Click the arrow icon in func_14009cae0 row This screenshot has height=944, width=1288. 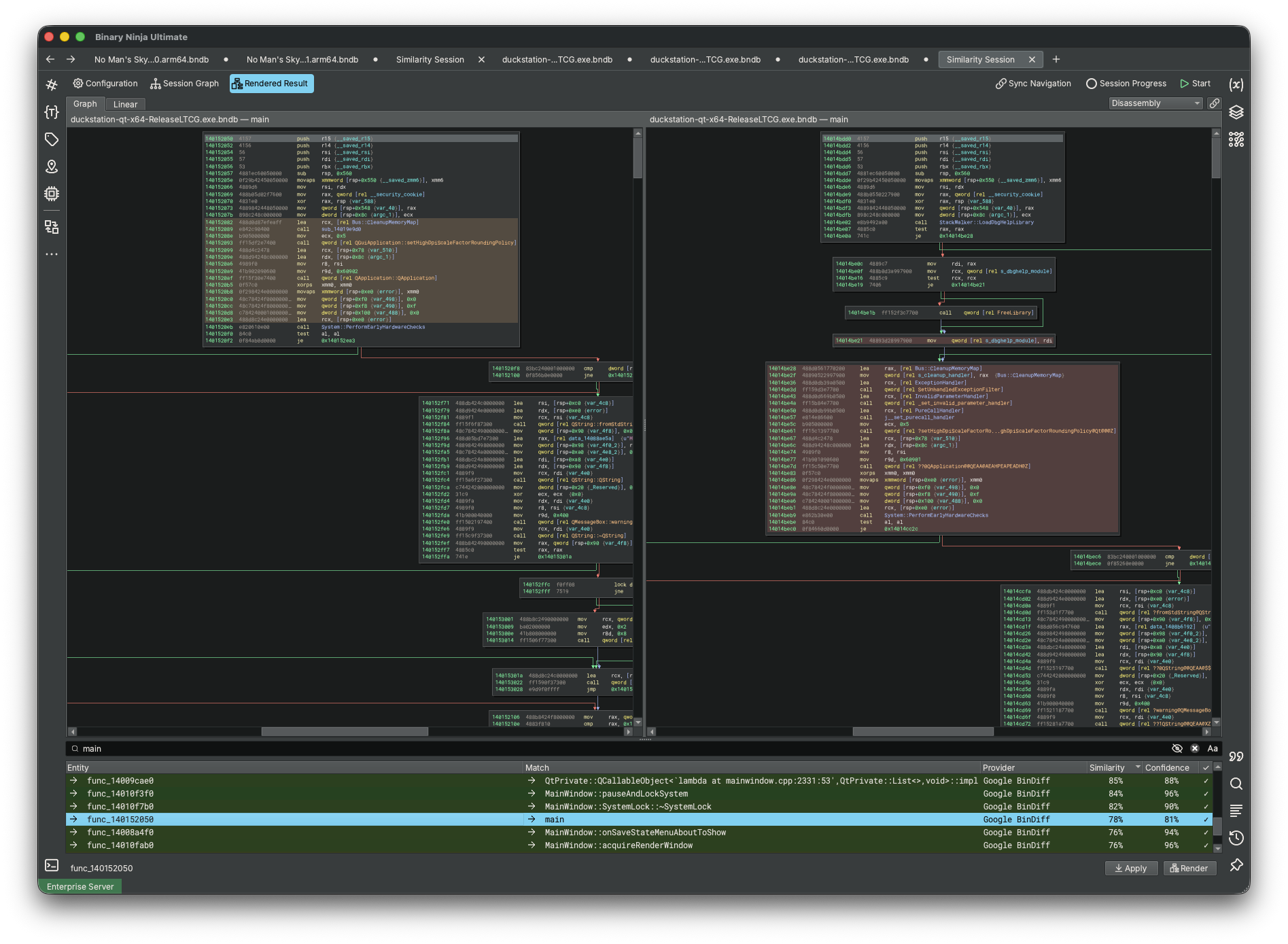(73, 781)
